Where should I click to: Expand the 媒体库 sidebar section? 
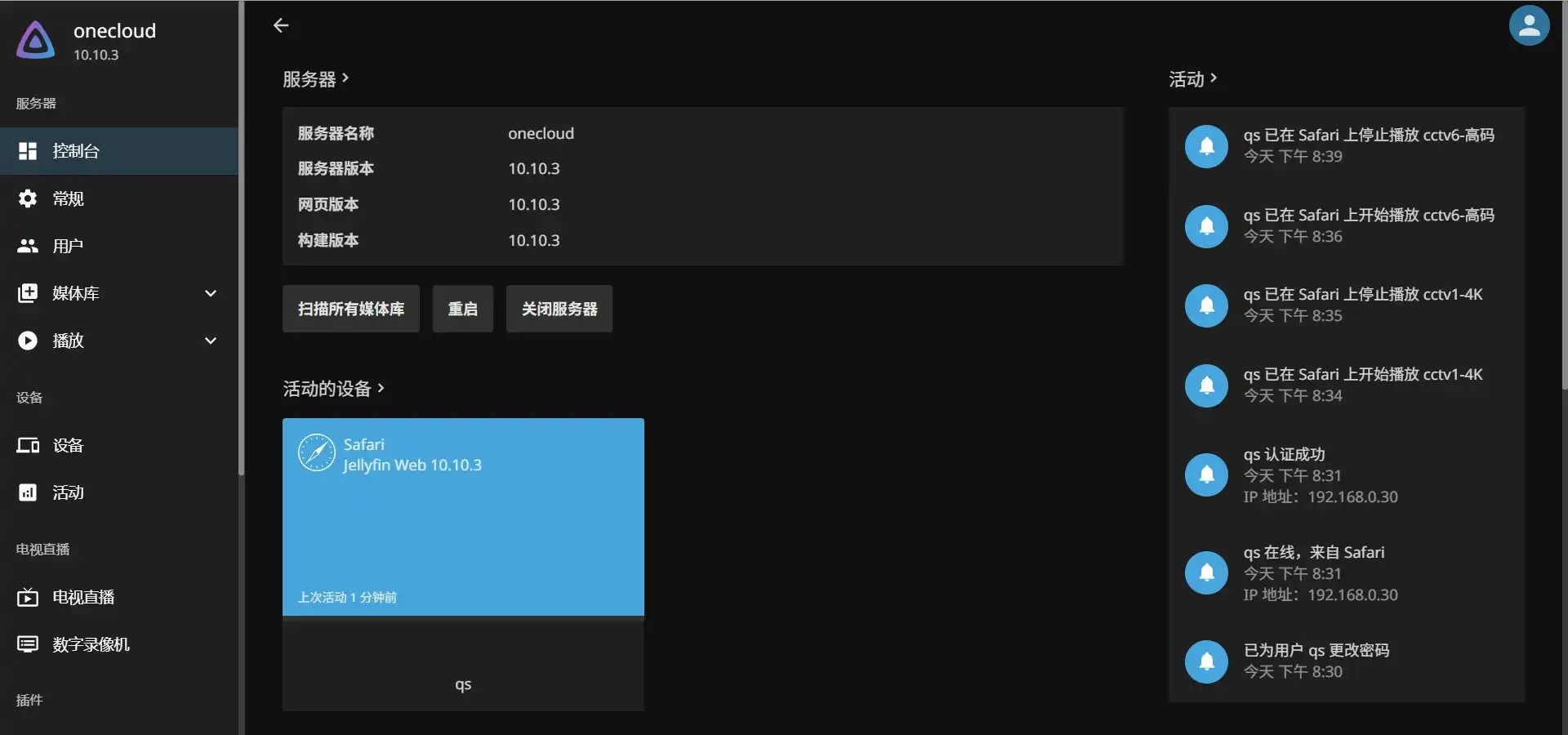click(210, 293)
